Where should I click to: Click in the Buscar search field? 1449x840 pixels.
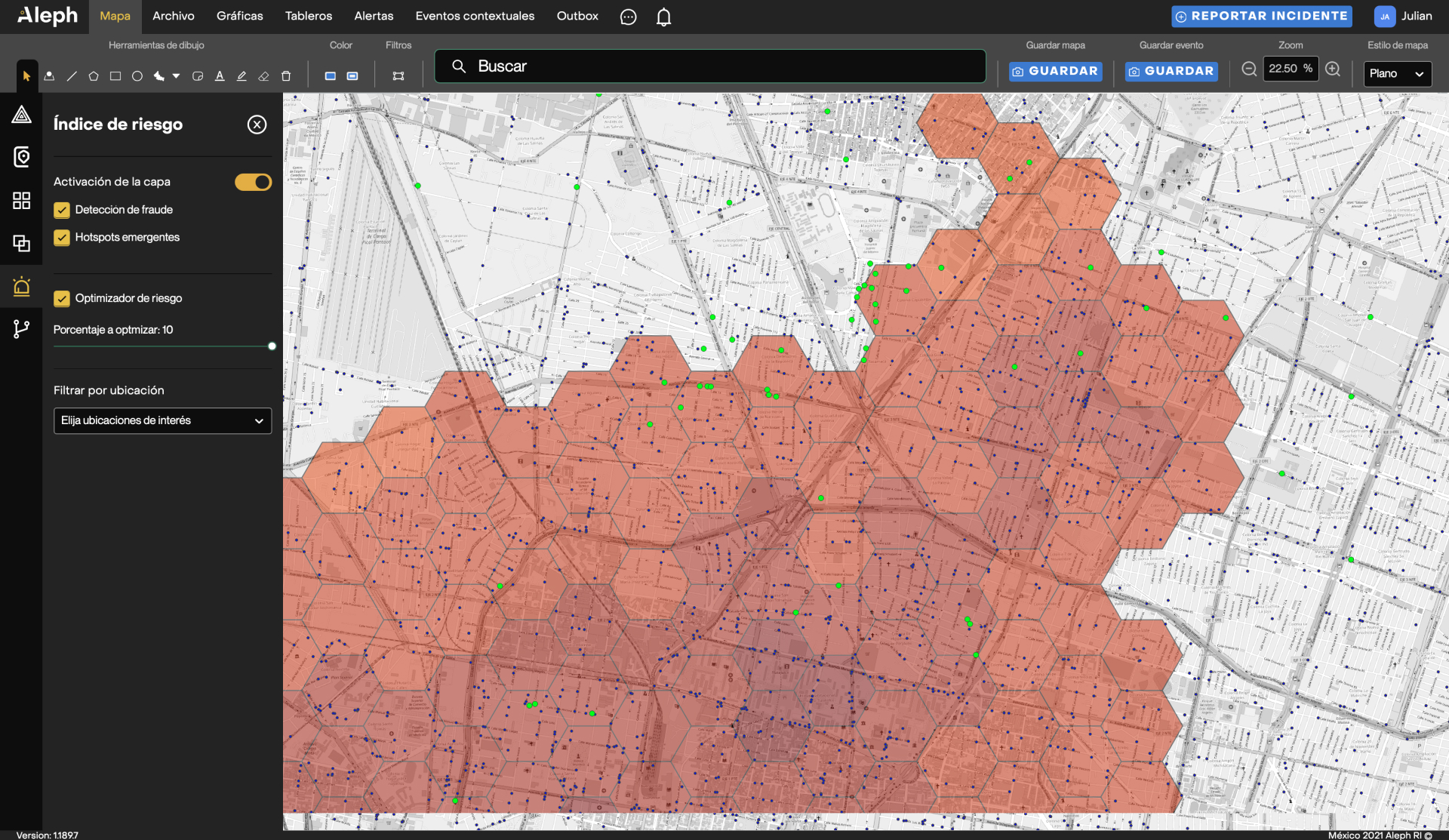710,66
